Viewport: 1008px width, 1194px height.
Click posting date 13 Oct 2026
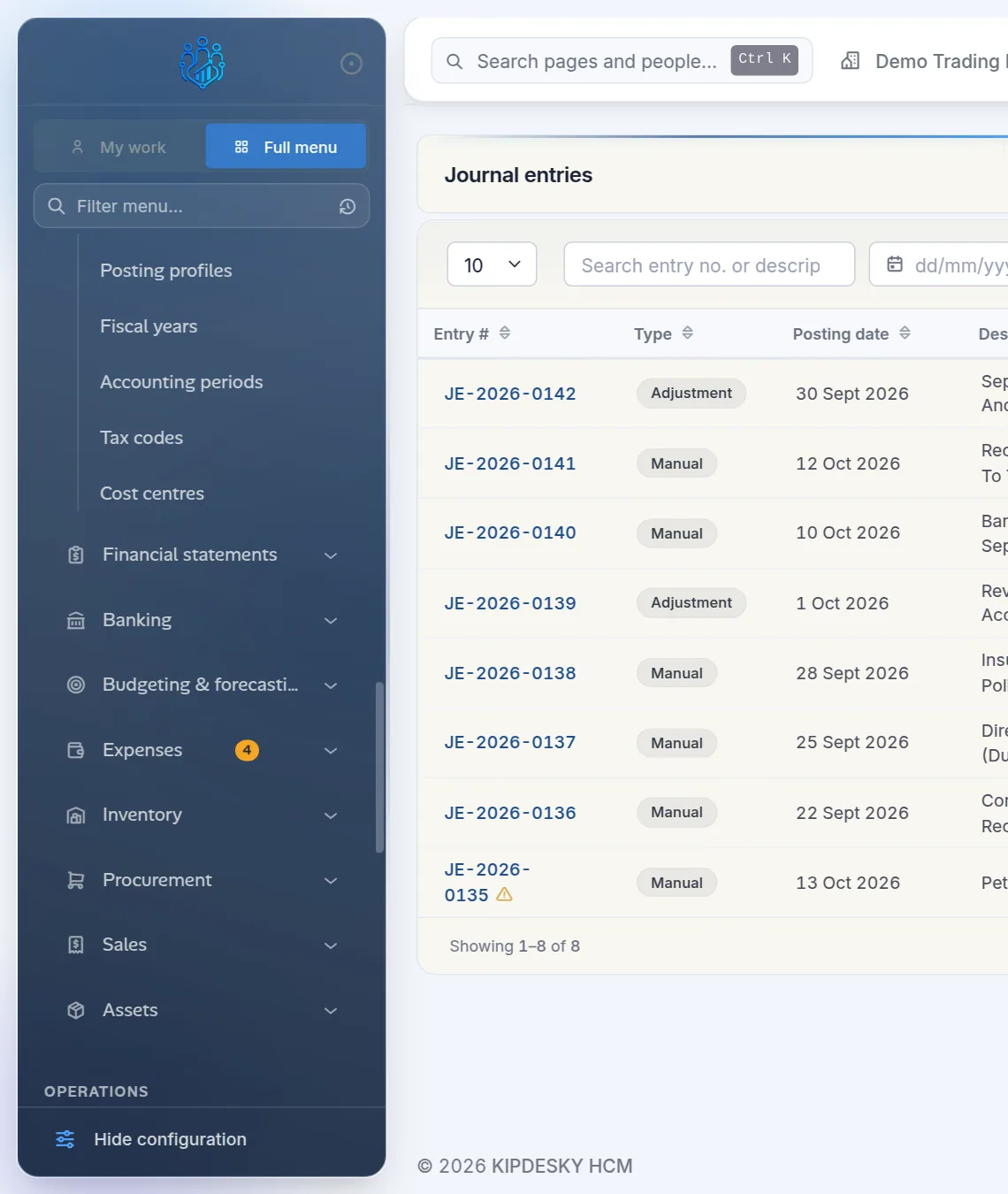(x=848, y=883)
